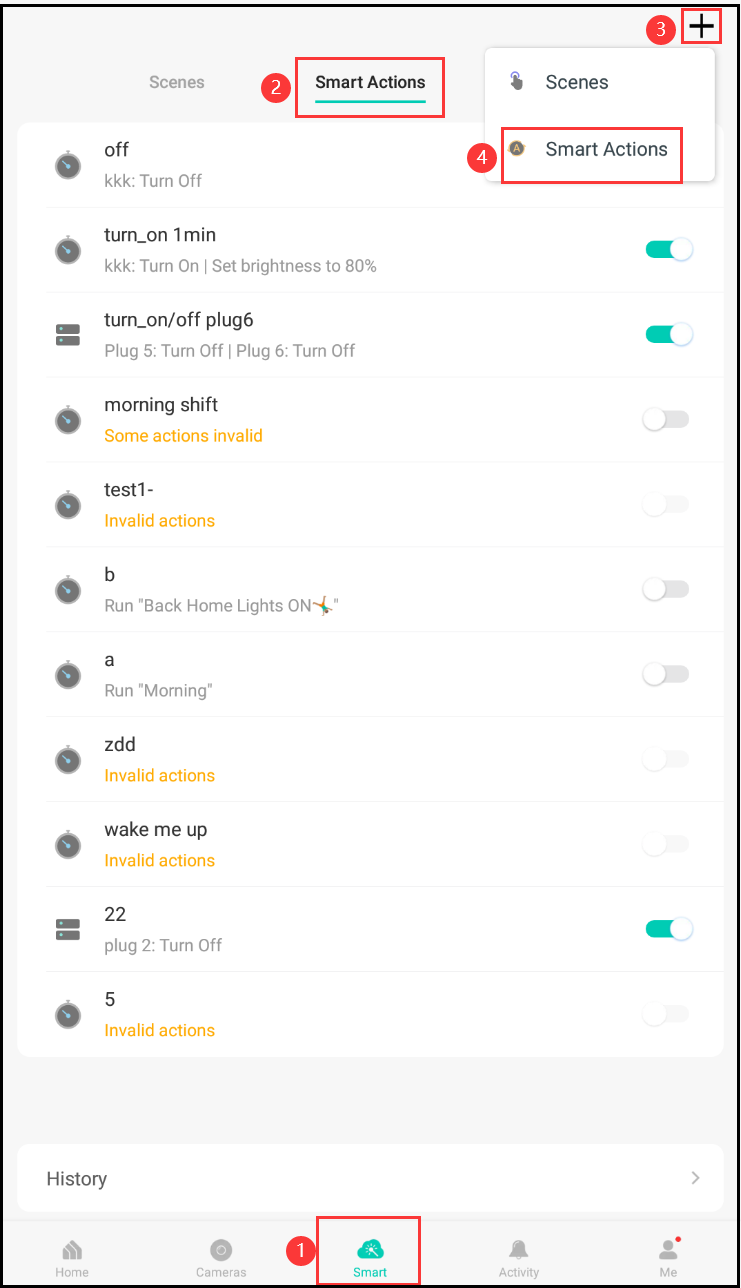Toggle off turn_on/off plug6 switch
This screenshot has height=1288, width=741.
(x=669, y=334)
